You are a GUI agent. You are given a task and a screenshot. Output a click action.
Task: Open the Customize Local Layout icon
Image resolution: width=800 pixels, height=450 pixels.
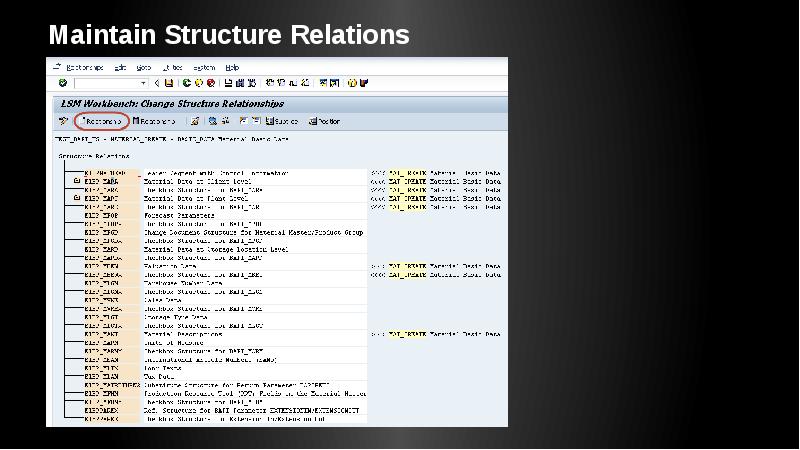point(364,83)
